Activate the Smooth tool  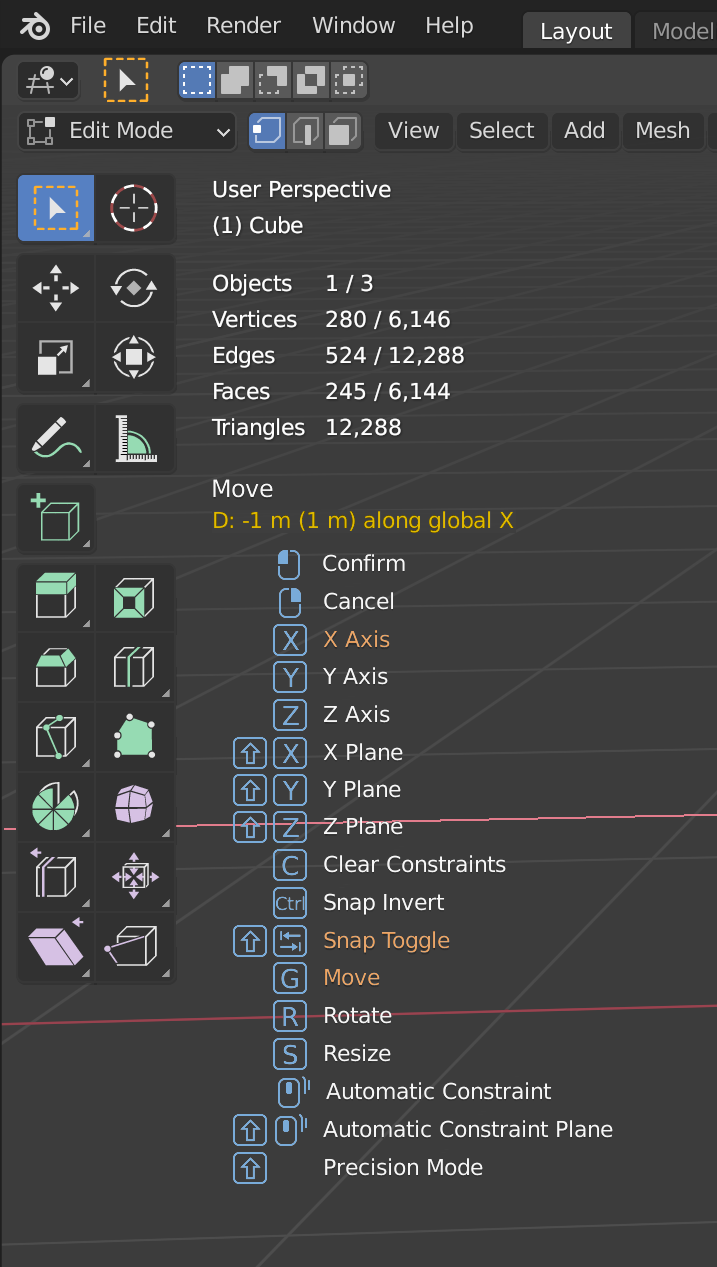[x=135, y=806]
